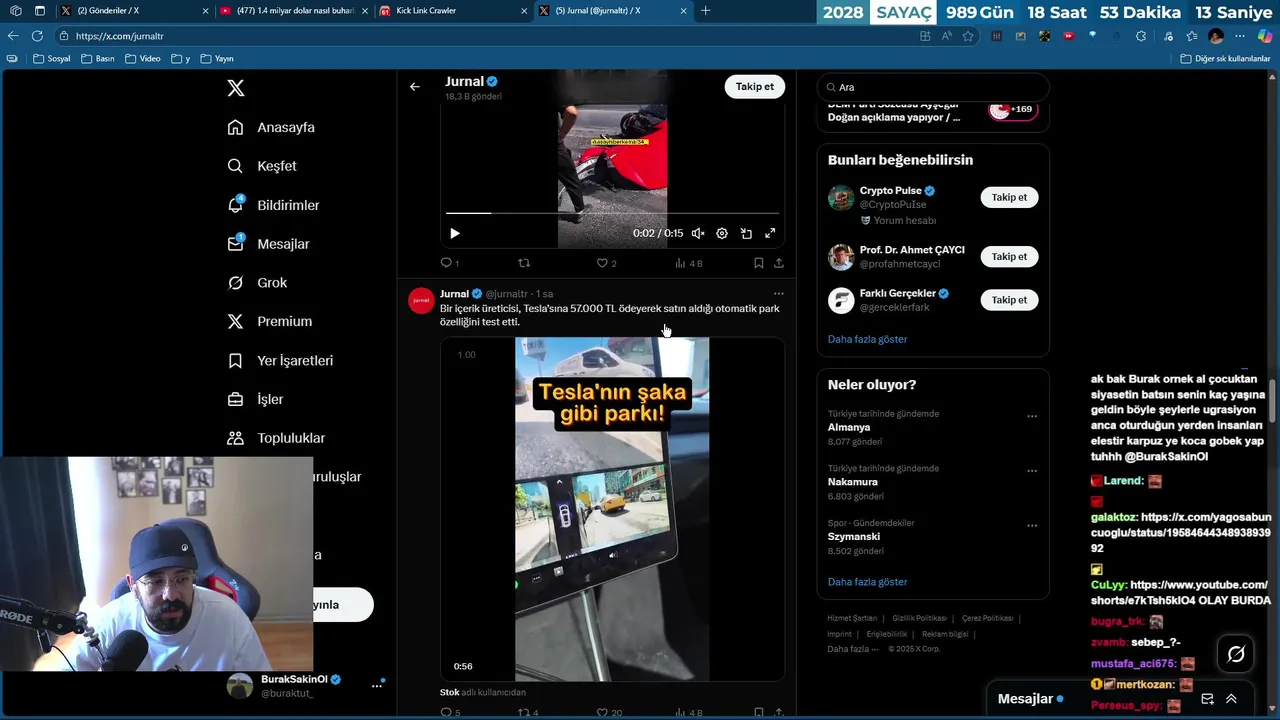Viewport: 1280px width, 720px height.
Task: Follow Farklı Gerçekler
Action: 1009,300
